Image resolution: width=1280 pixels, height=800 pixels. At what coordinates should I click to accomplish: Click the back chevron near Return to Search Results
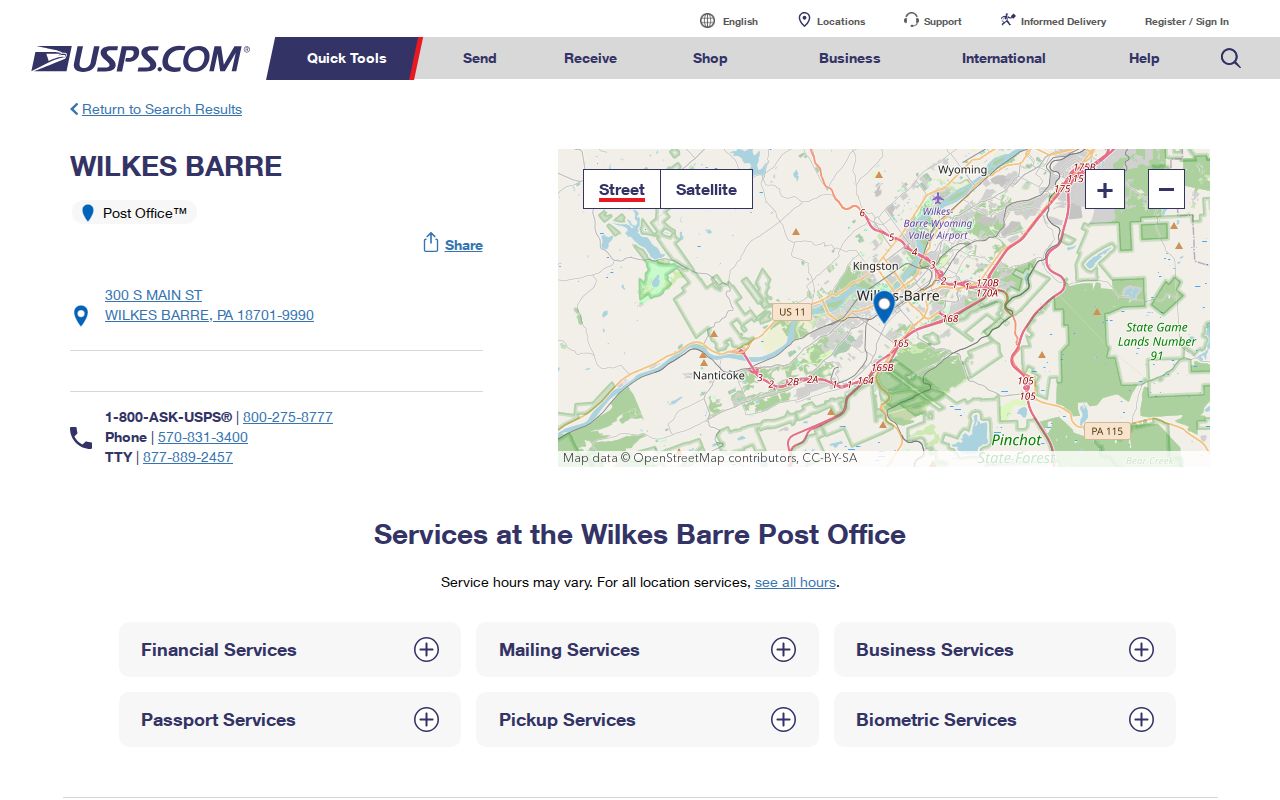pos(74,109)
